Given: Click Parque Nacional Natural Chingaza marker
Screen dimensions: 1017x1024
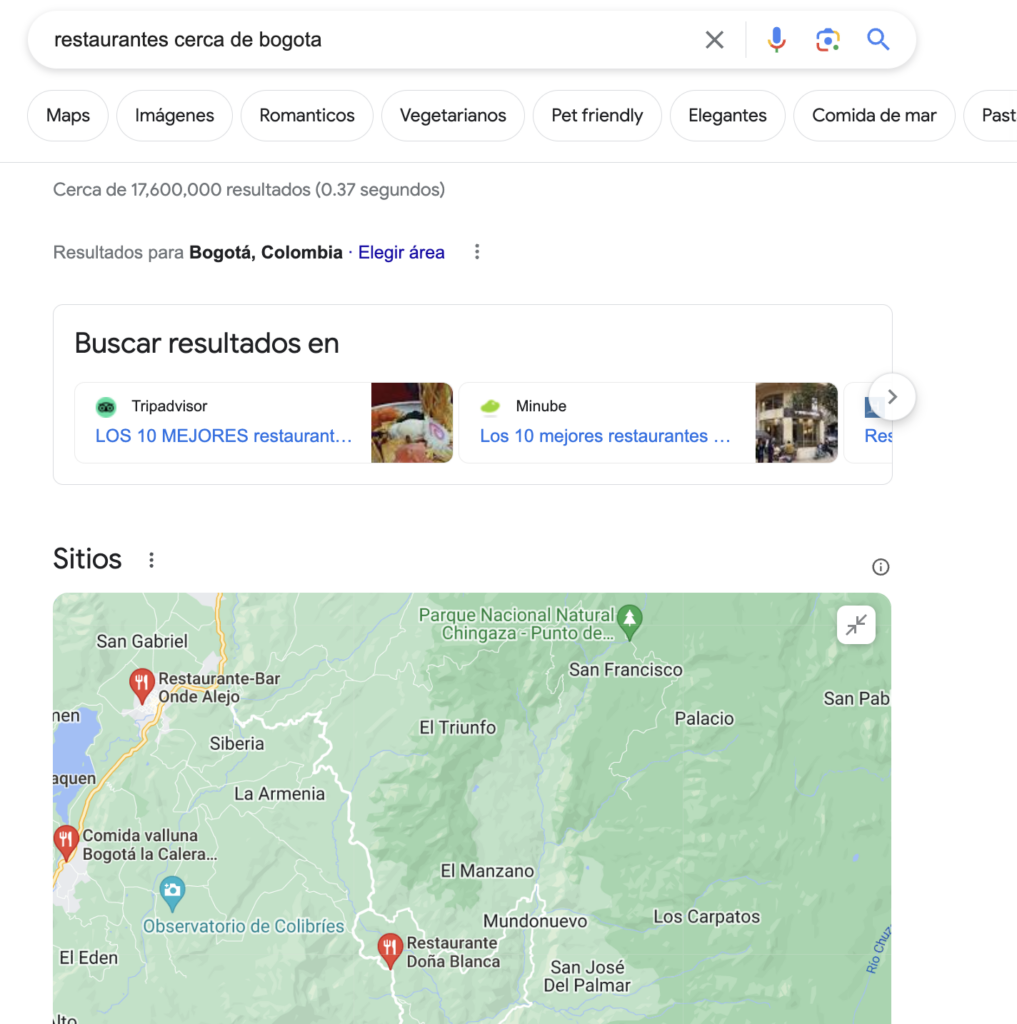Looking at the screenshot, I should (629, 622).
